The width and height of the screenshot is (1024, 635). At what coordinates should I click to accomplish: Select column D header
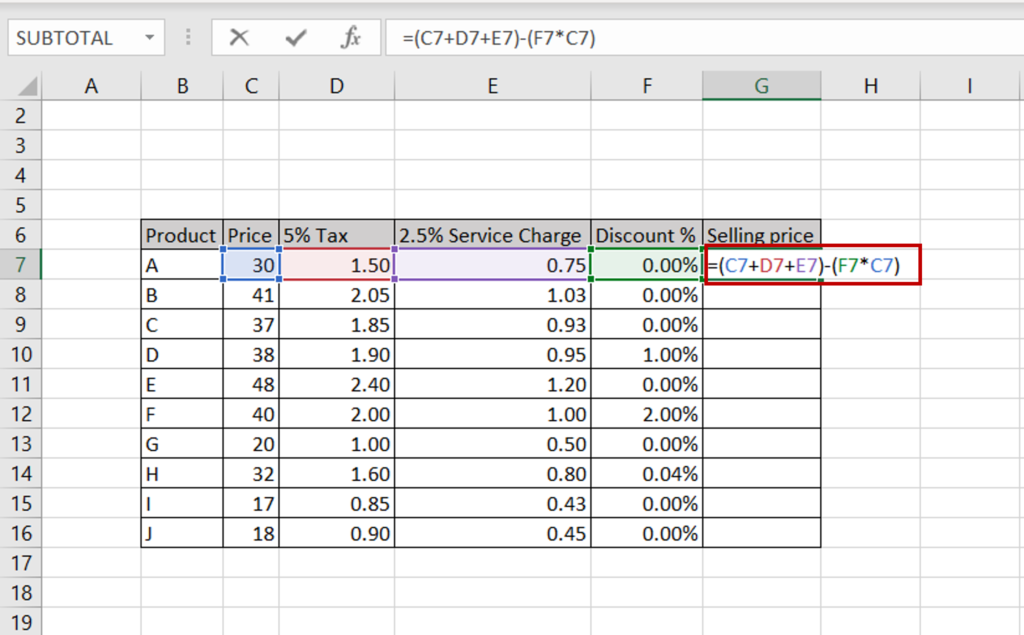(x=336, y=86)
